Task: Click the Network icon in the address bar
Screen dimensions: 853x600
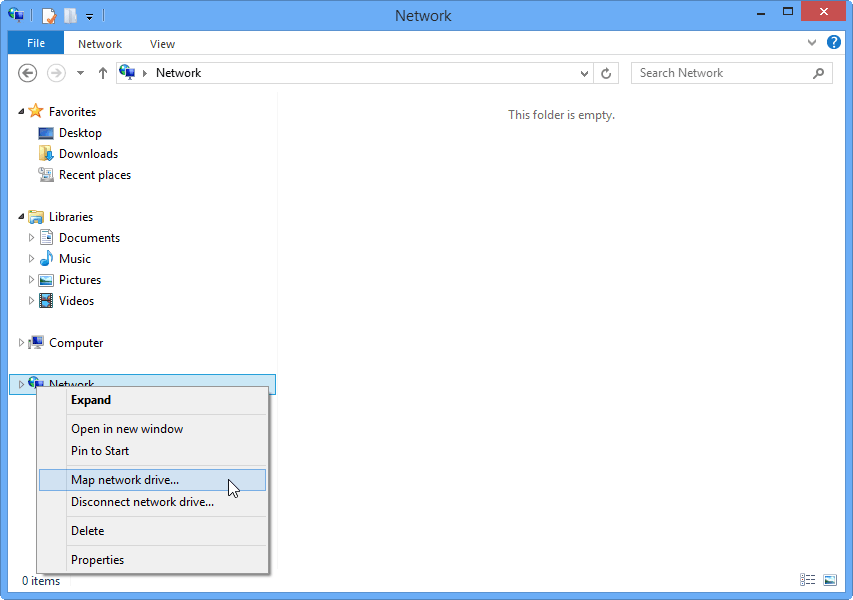Action: coord(127,72)
